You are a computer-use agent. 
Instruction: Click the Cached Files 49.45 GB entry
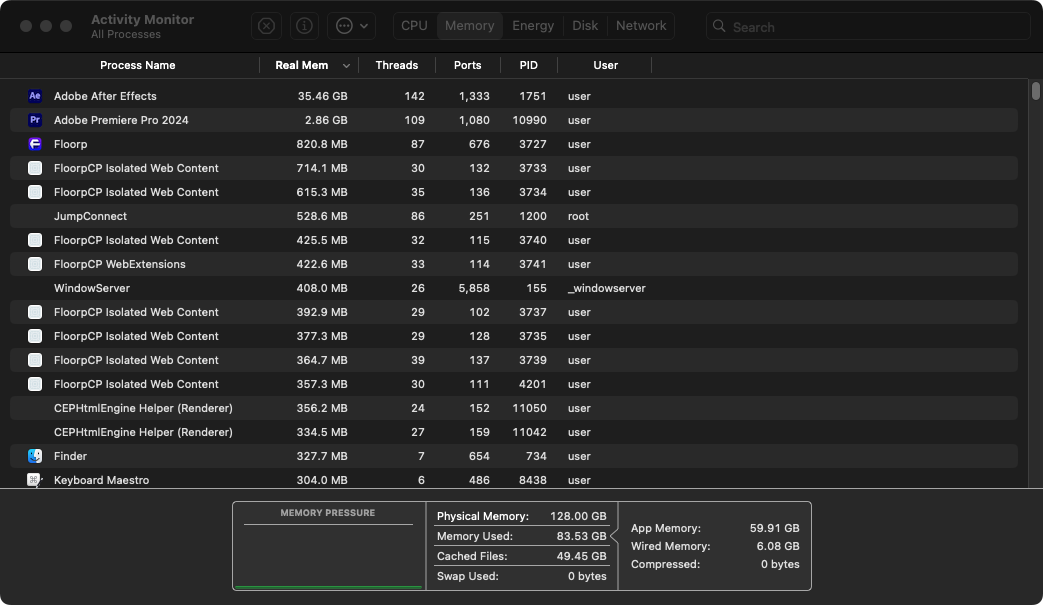pos(522,556)
